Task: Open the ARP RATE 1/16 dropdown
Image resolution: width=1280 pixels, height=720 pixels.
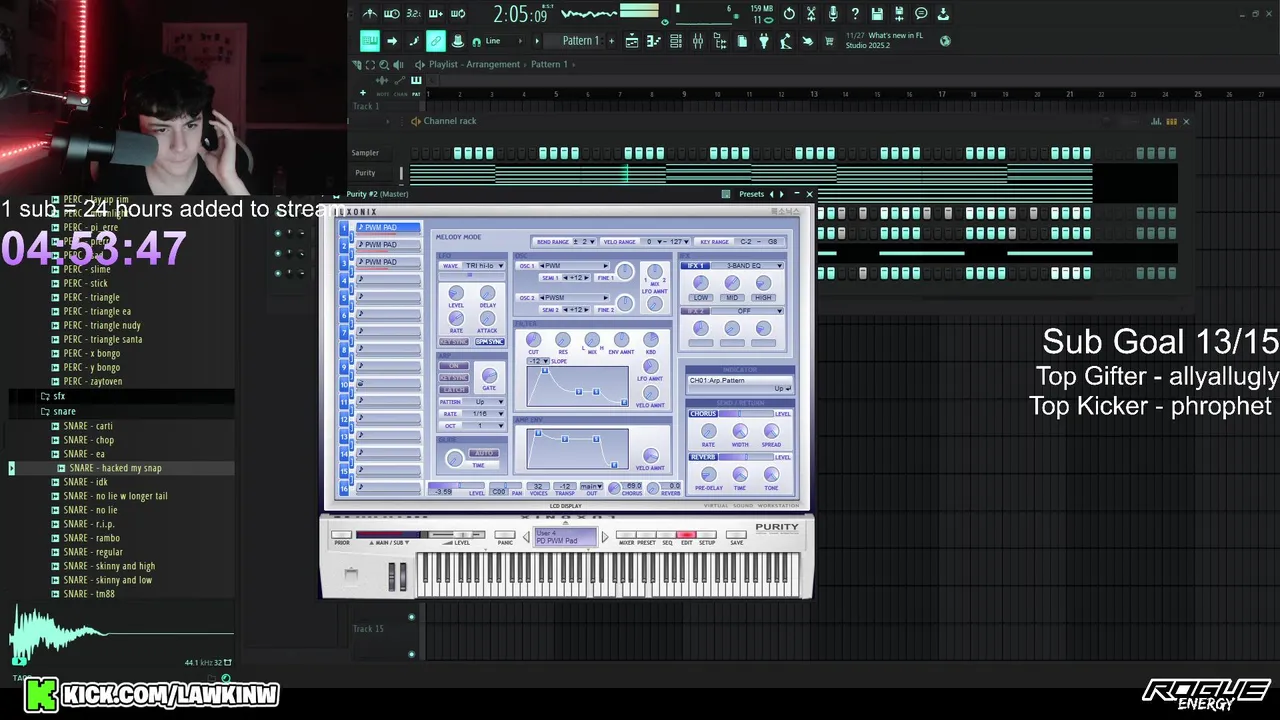Action: [483, 414]
